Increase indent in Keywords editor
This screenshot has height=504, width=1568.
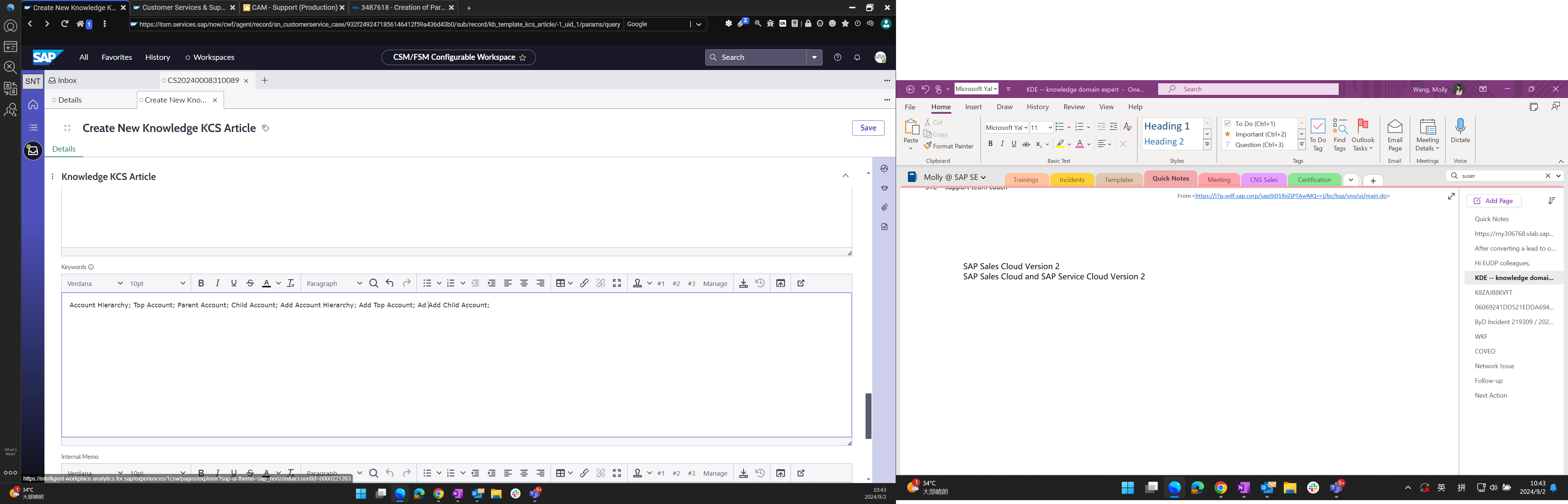[x=492, y=283]
